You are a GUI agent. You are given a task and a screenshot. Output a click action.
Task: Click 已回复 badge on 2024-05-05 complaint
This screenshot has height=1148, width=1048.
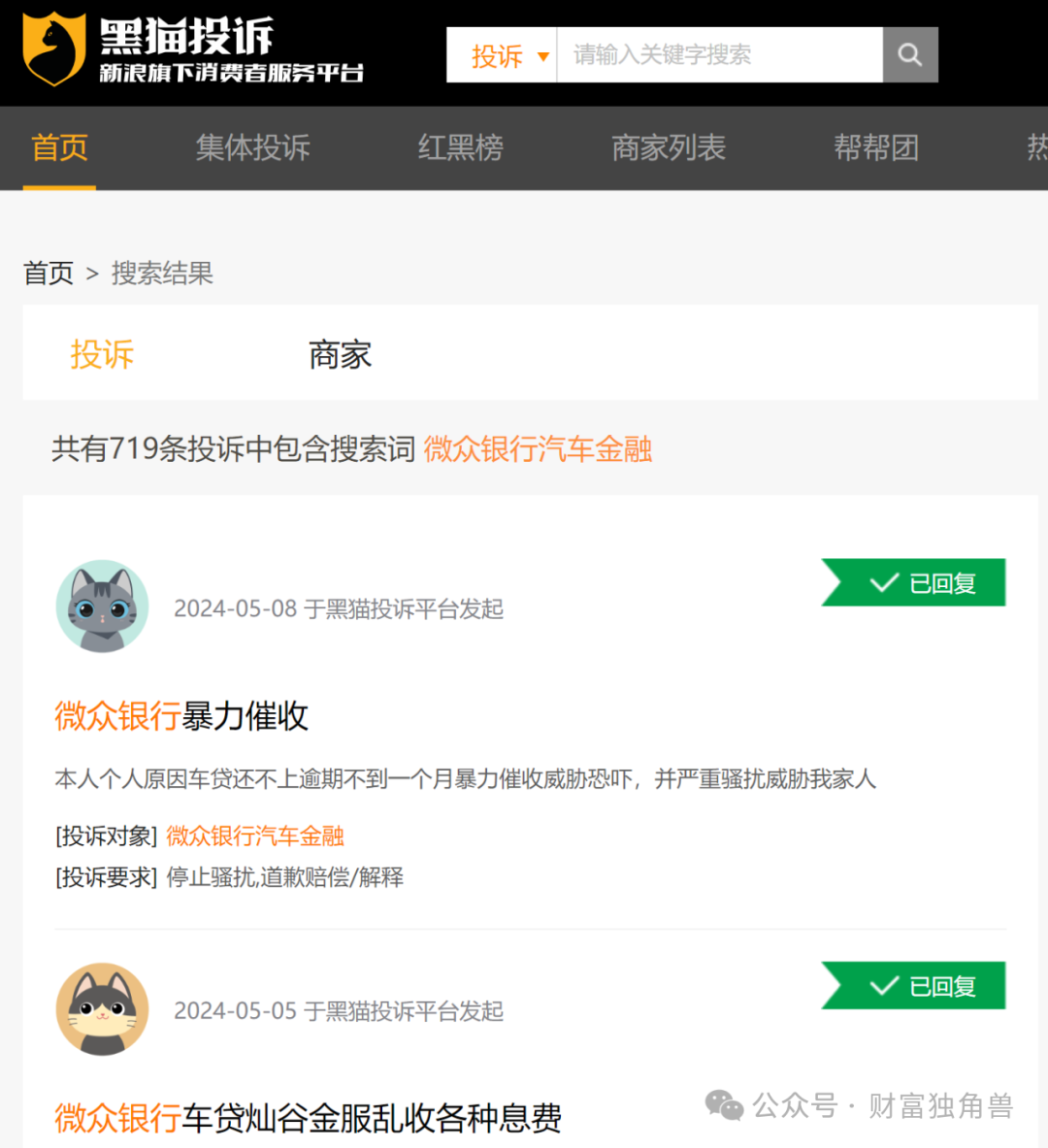(x=913, y=986)
